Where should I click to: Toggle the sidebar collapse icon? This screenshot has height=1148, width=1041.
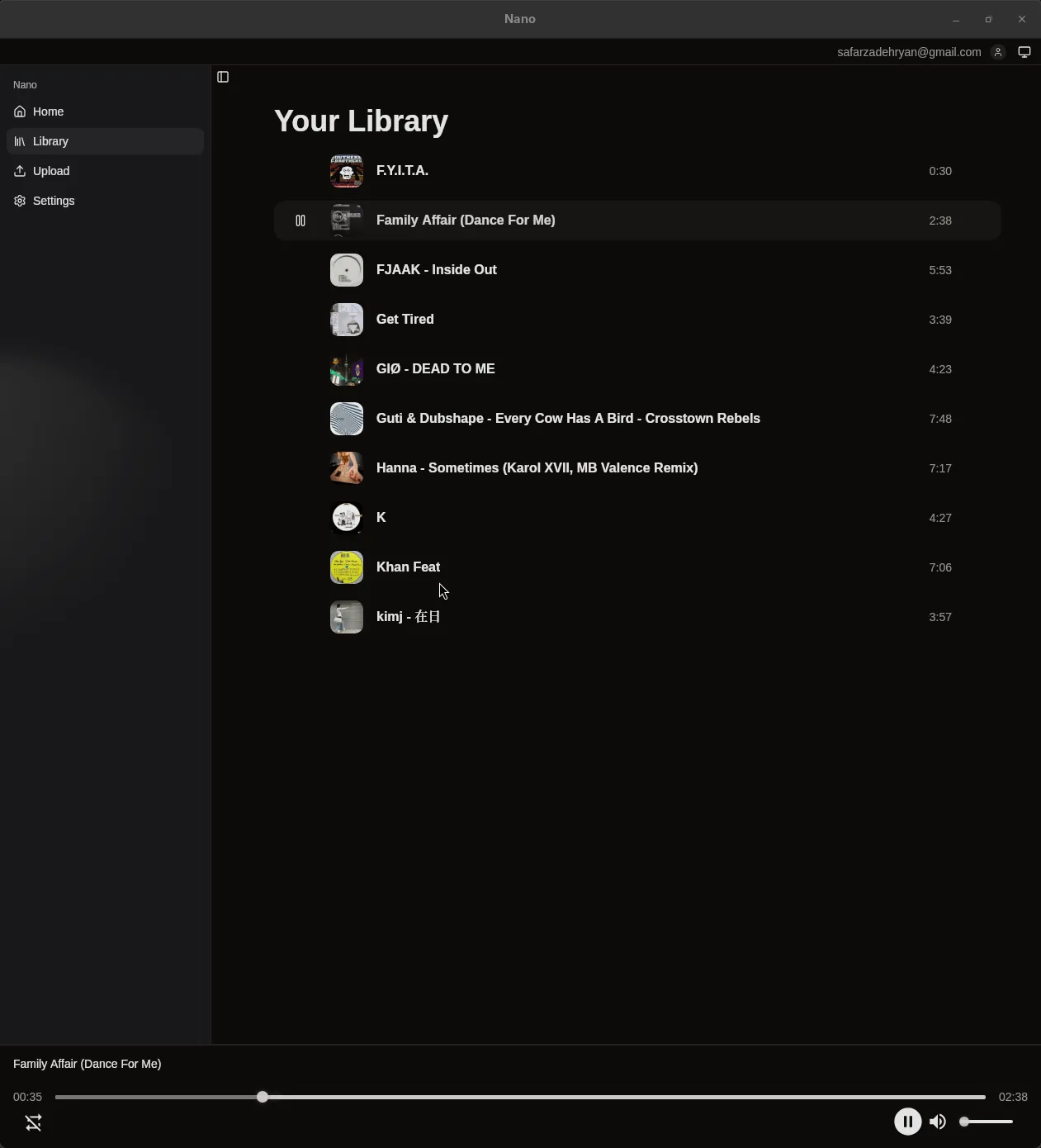tap(223, 77)
